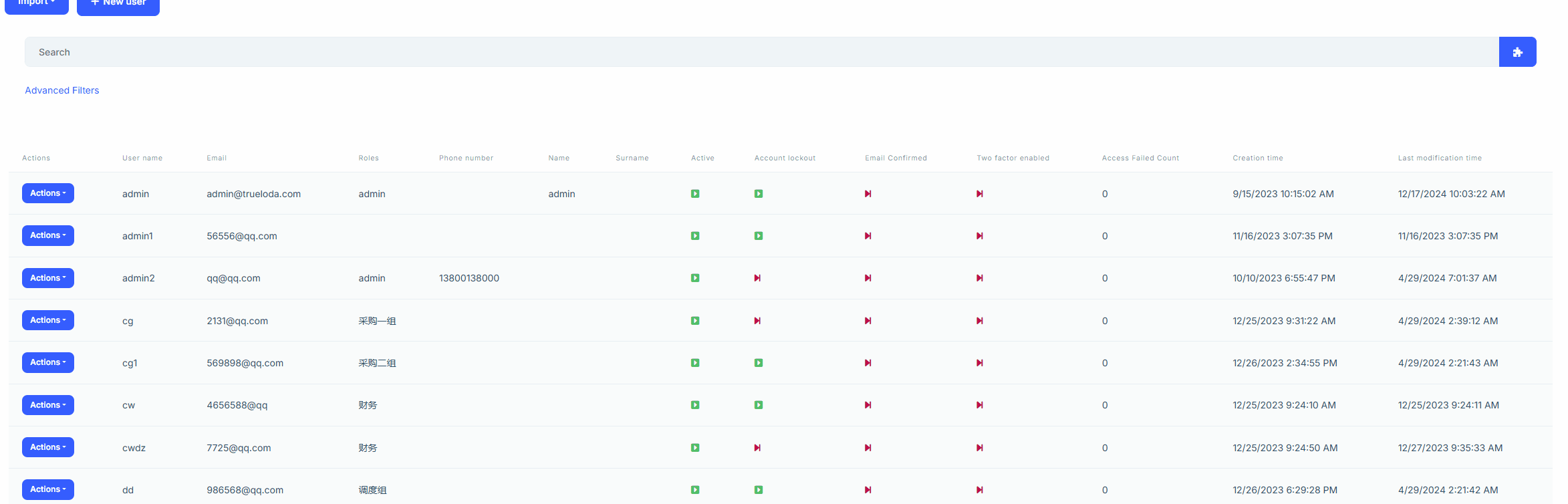The height and width of the screenshot is (504, 1568).
Task: Click cwdz's red Account lockout icon
Action: coord(757,448)
